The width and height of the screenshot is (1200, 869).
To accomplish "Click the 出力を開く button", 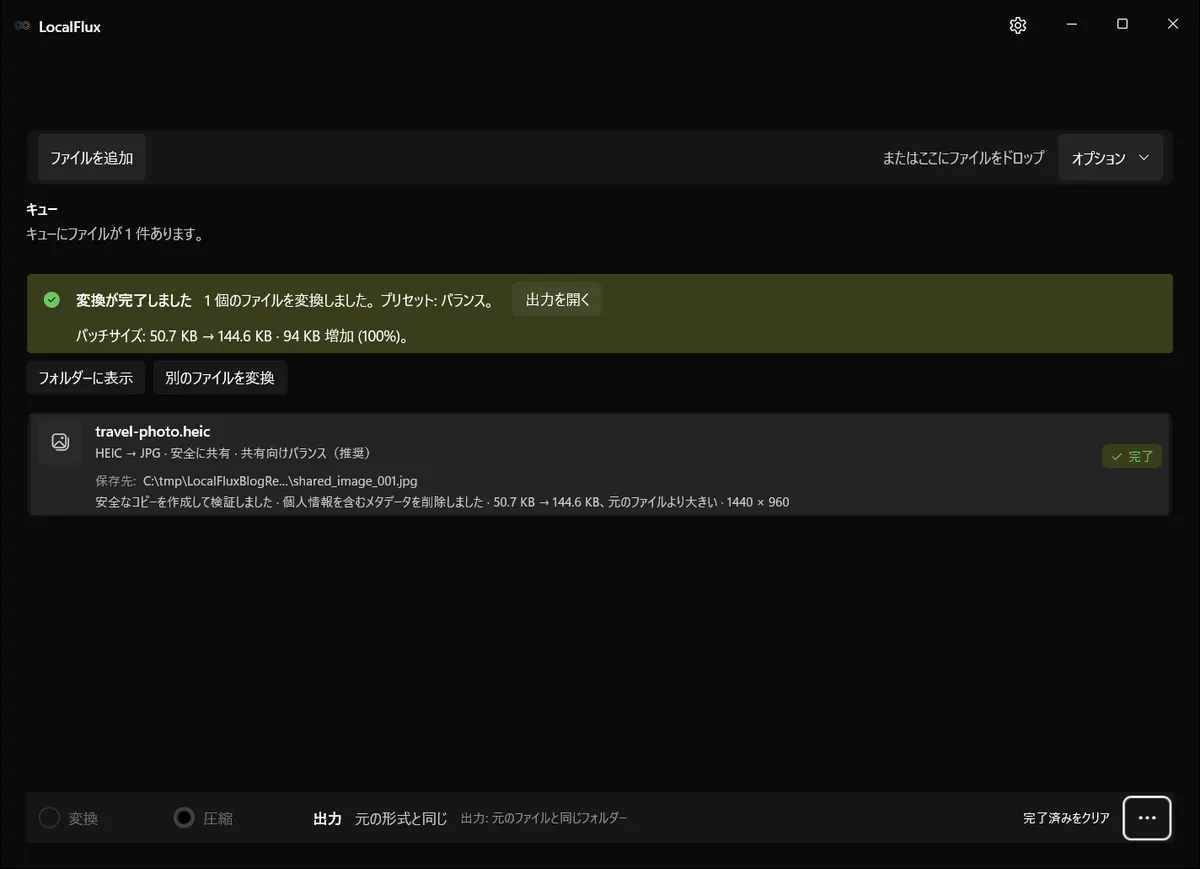I will point(557,300).
